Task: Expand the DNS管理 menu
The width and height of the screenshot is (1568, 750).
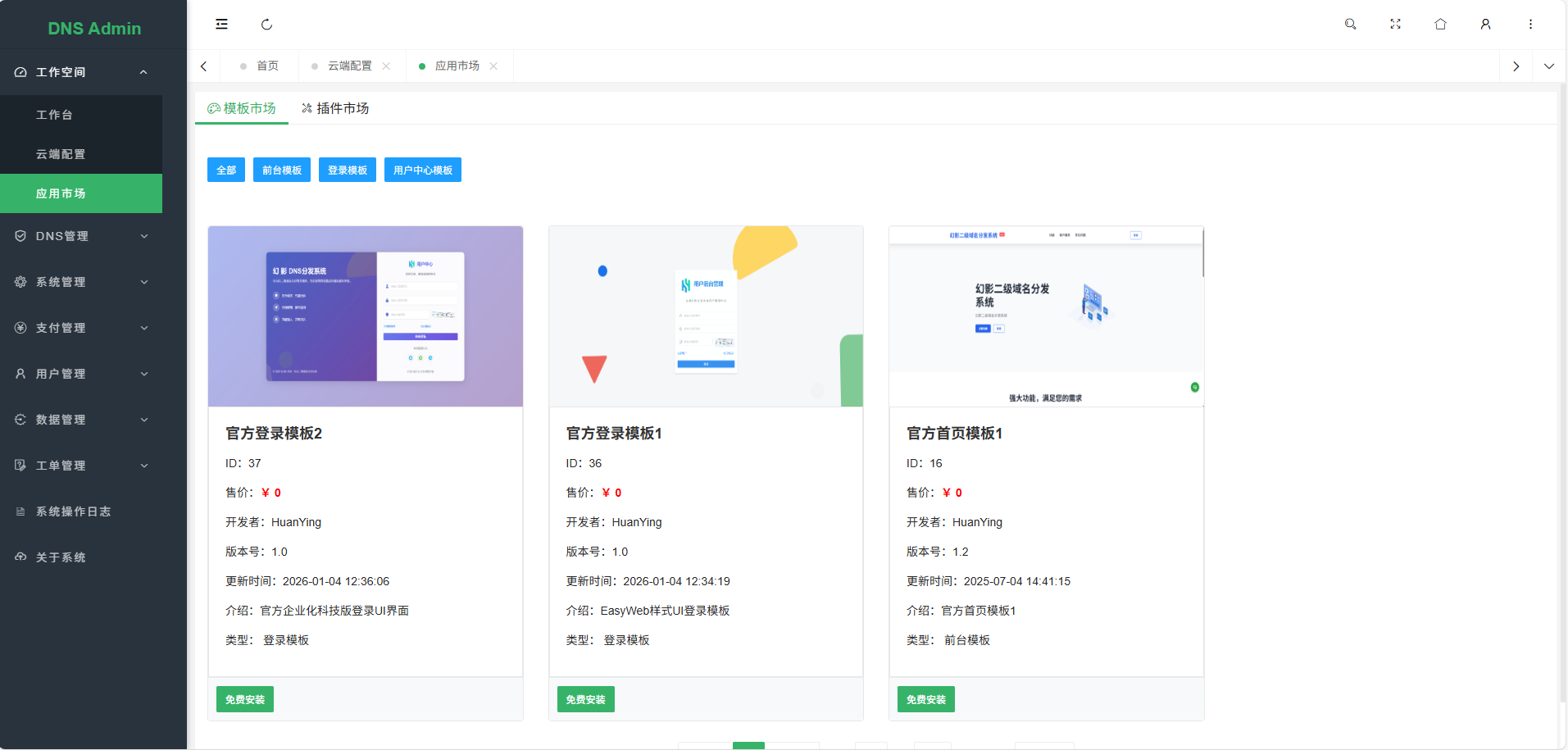Action: (81, 235)
